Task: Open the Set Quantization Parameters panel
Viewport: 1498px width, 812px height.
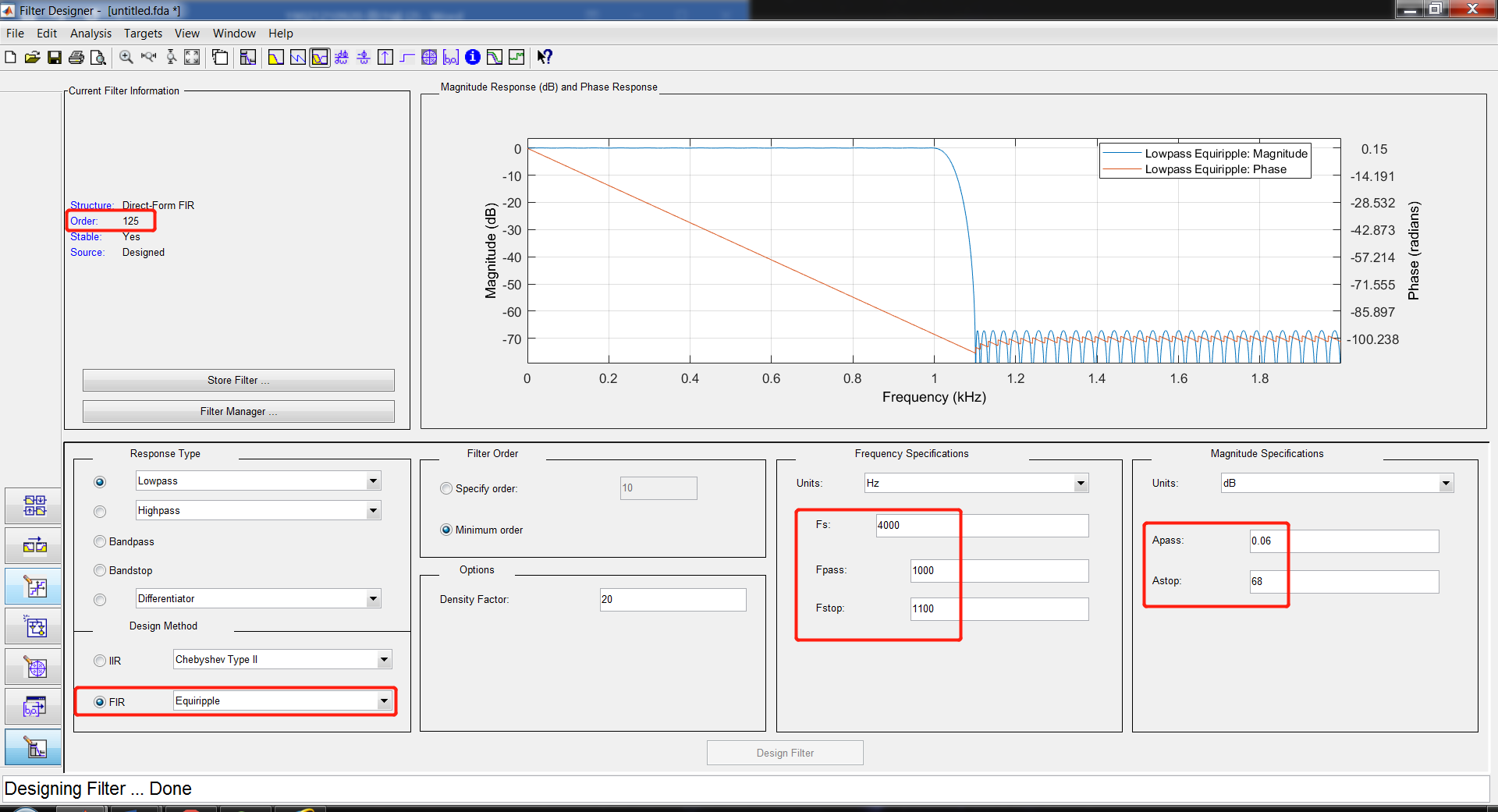Action: coord(34,586)
